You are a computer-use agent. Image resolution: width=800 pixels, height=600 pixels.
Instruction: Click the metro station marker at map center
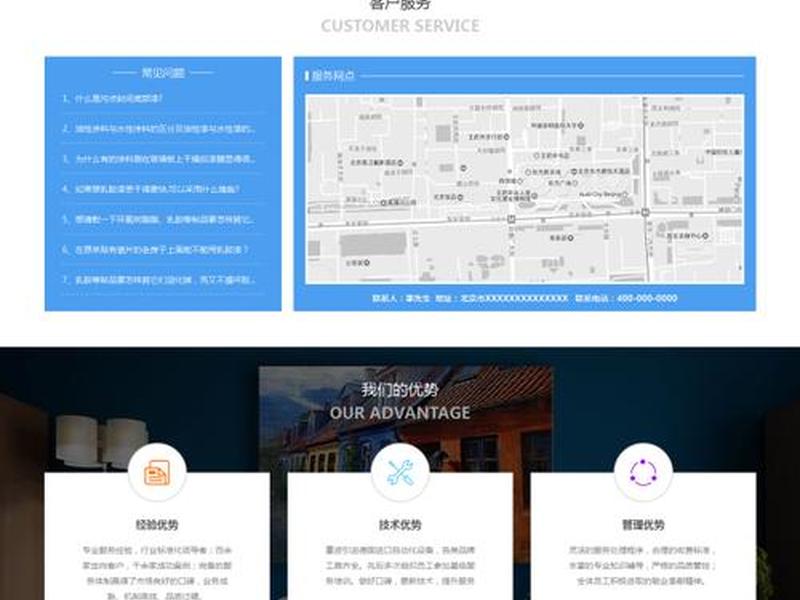[511, 219]
